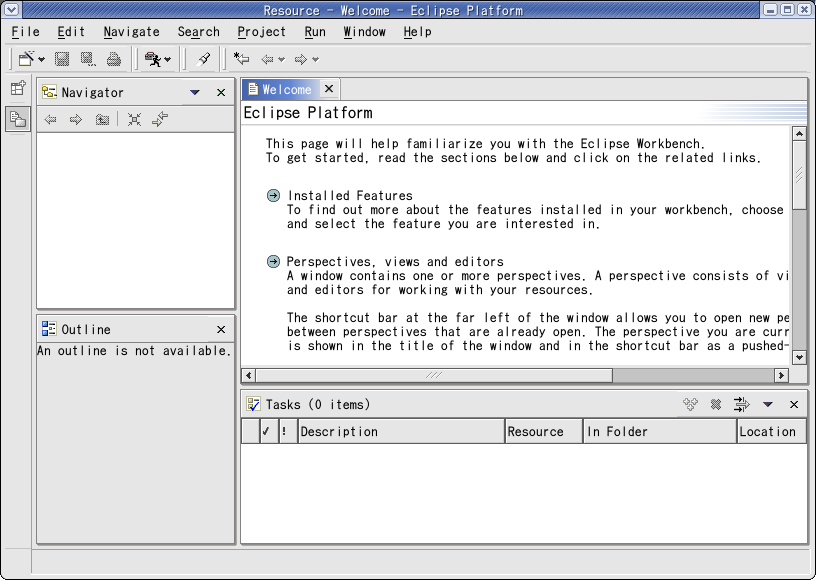The image size is (816, 580).
Task: Click the Navigator Back arrow icon
Action: pos(50,120)
